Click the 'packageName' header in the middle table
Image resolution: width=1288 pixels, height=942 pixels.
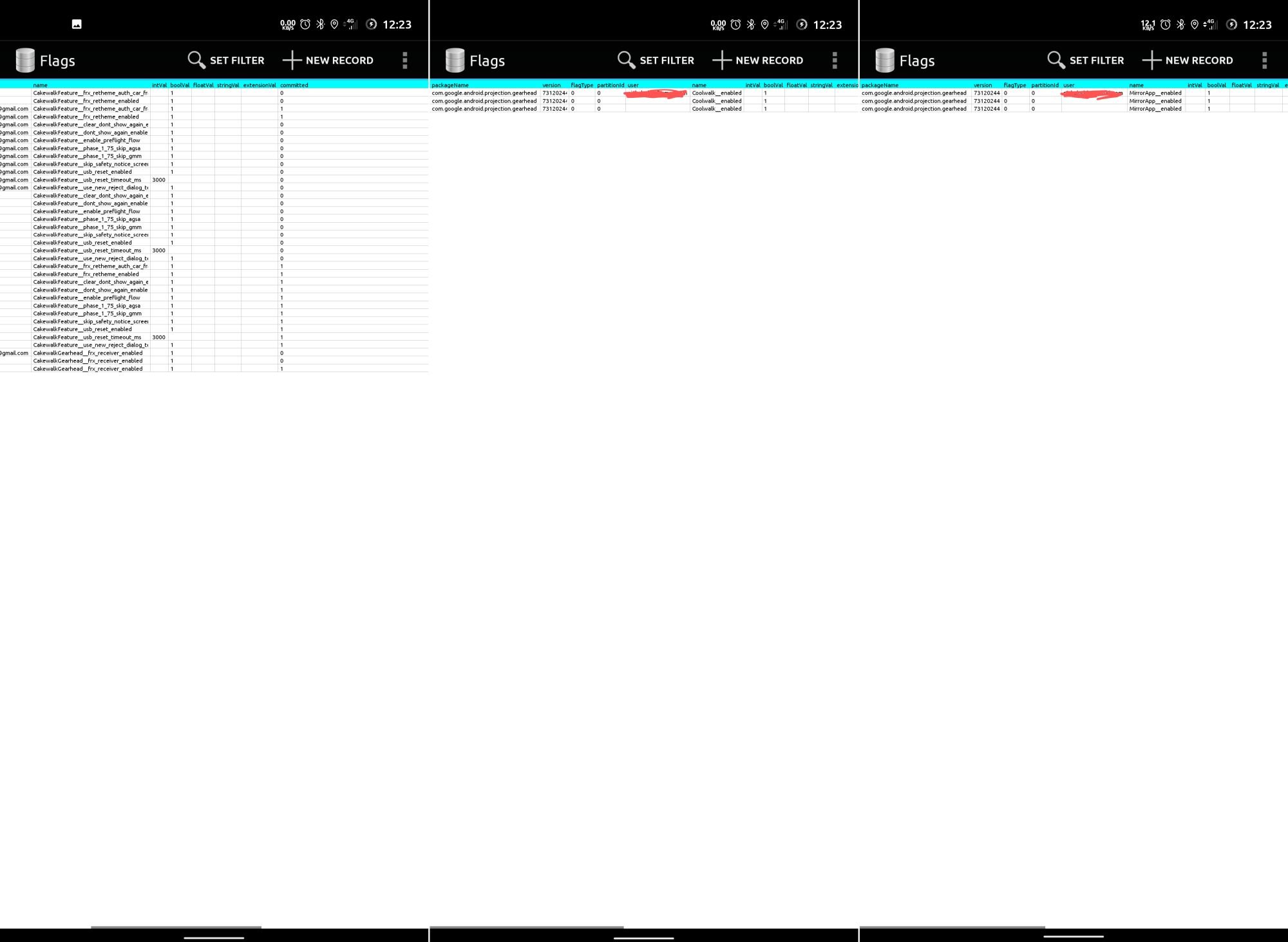tap(450, 85)
